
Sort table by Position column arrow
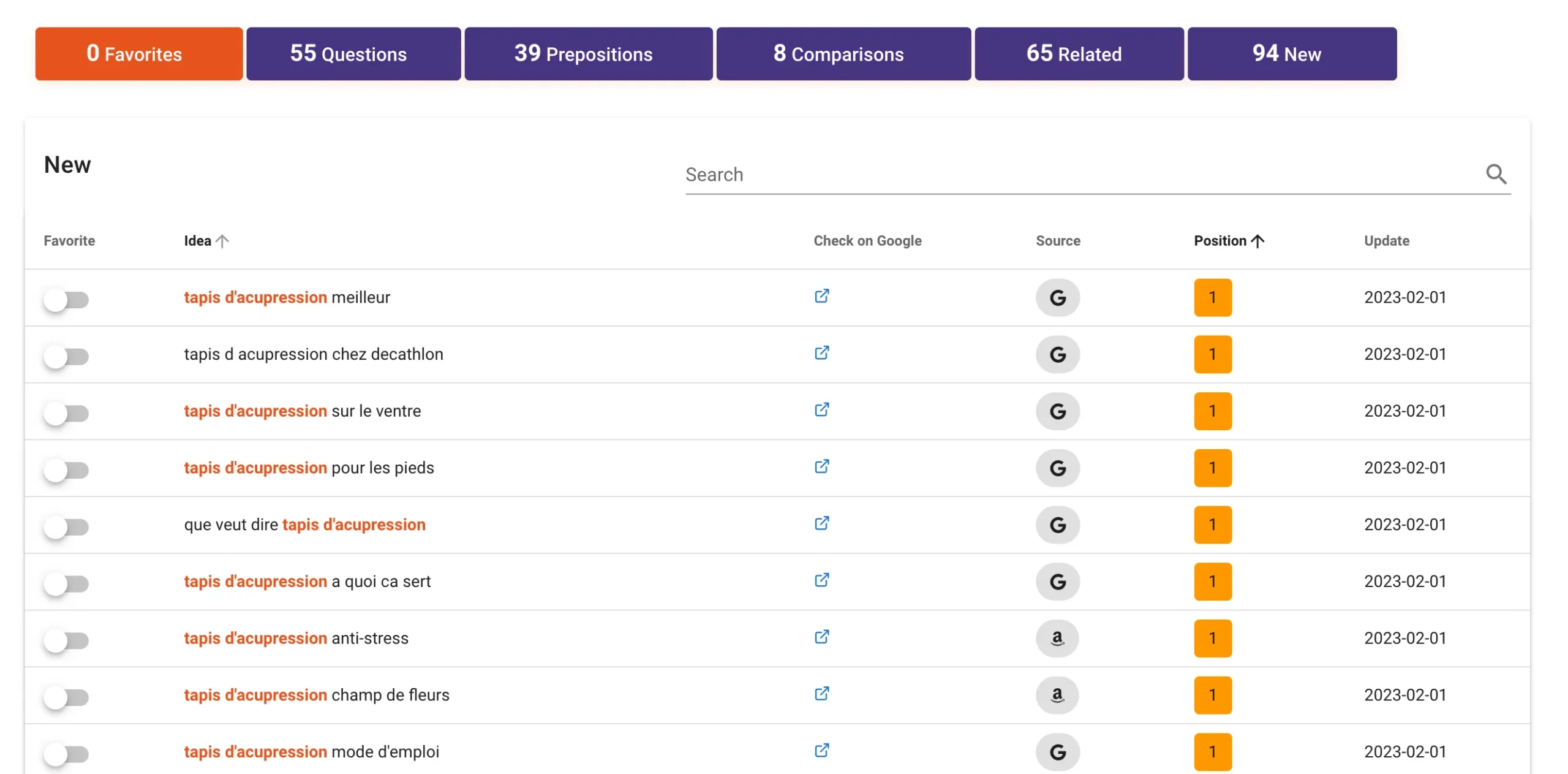pos(1257,241)
